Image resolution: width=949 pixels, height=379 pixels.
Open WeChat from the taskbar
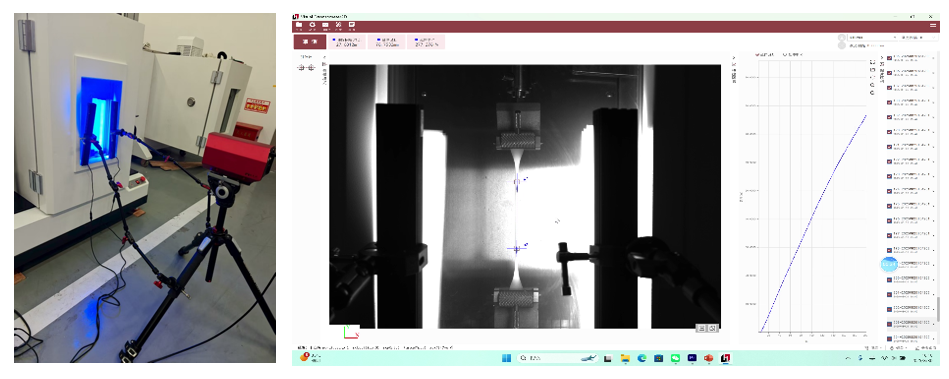point(675,358)
